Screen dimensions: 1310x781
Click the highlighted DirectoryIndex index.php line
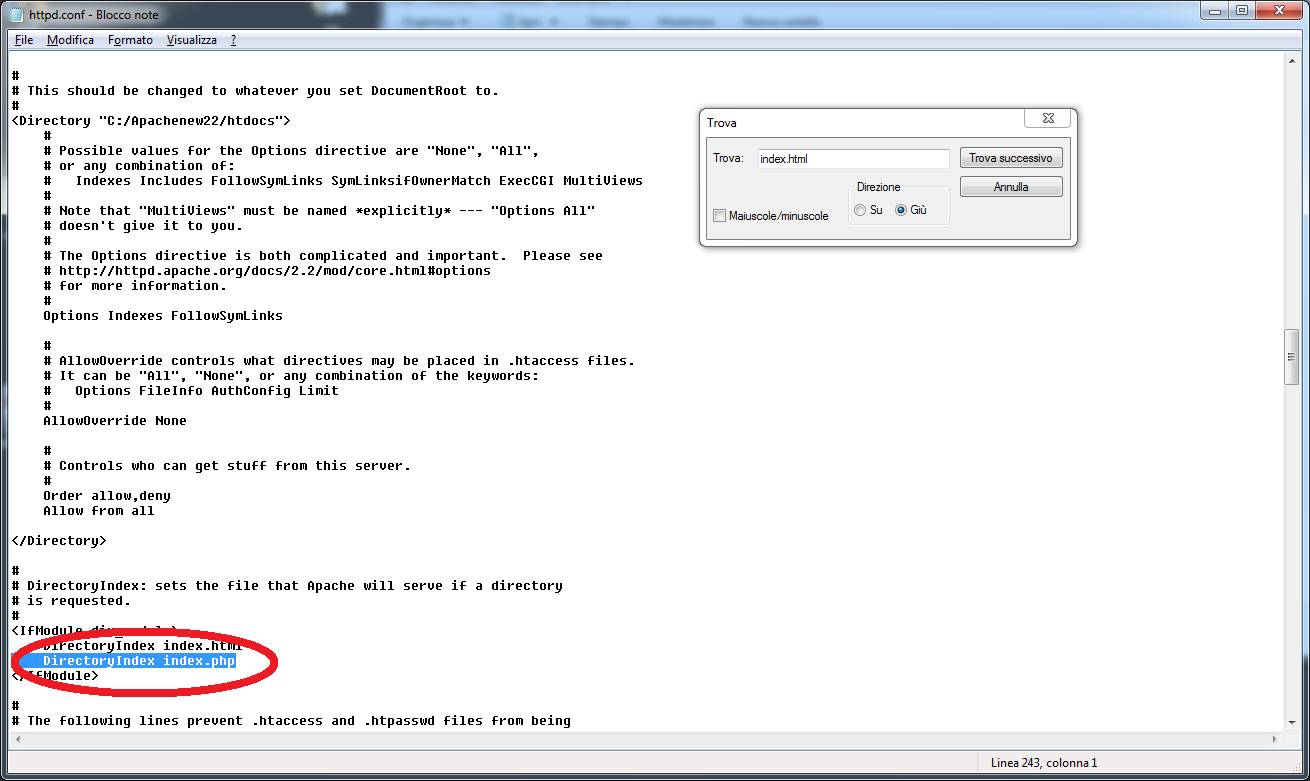pyautogui.click(x=139, y=661)
